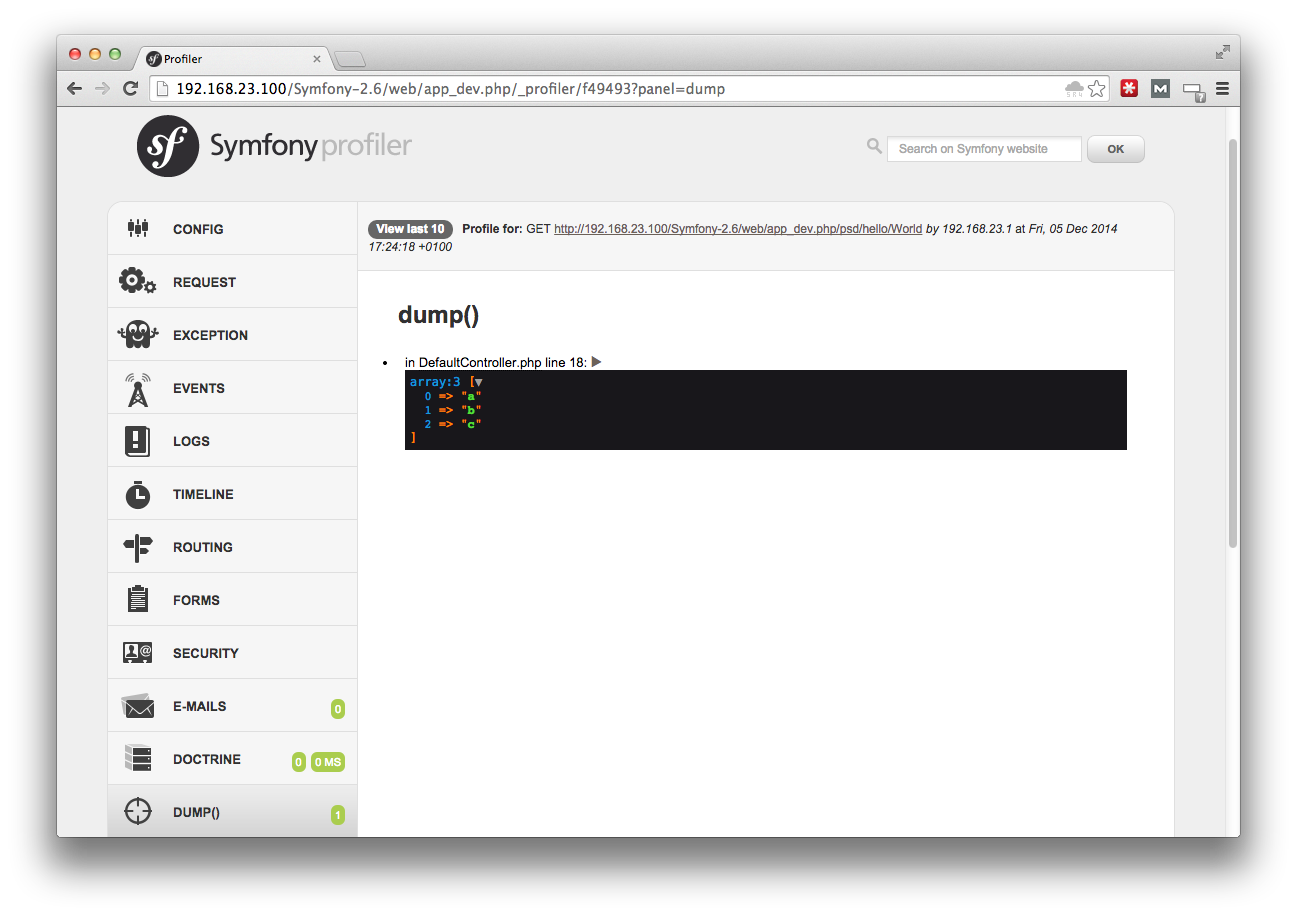1297x916 pixels.
Task: Click the dump() heading
Action: [438, 315]
